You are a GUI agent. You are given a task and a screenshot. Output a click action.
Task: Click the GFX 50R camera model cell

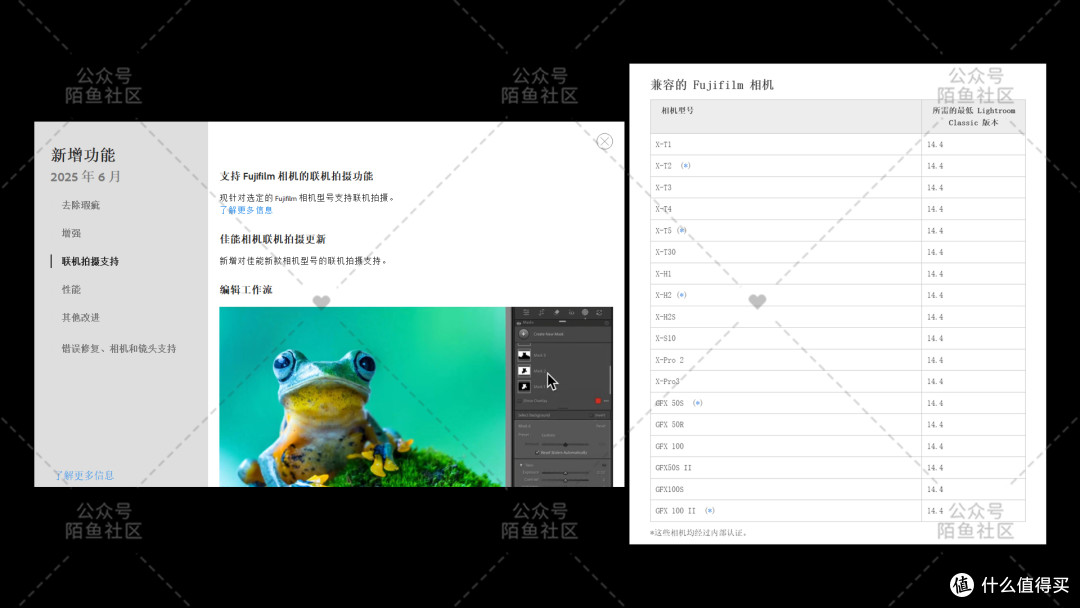tap(786, 424)
